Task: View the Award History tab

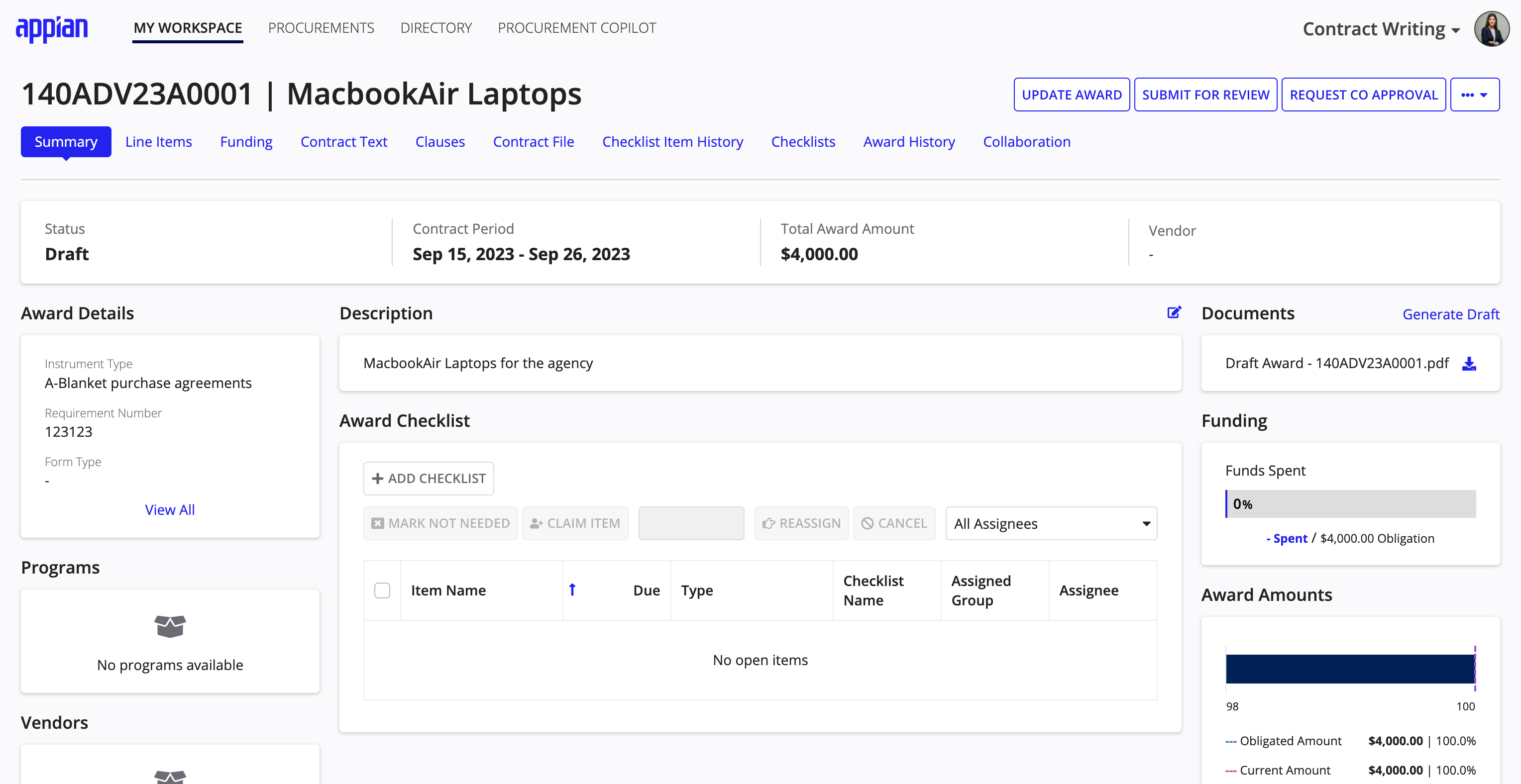Action: [x=909, y=142]
